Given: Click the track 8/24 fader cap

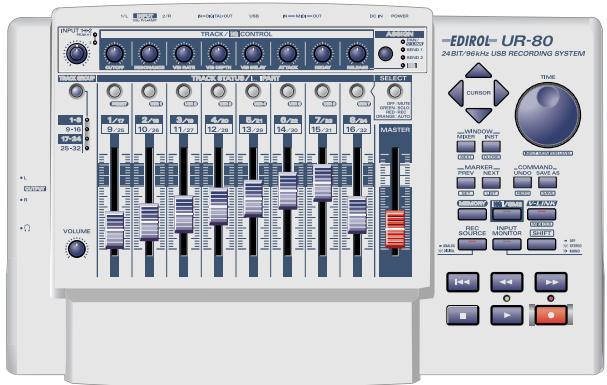Looking at the screenshot, I should tap(357, 216).
